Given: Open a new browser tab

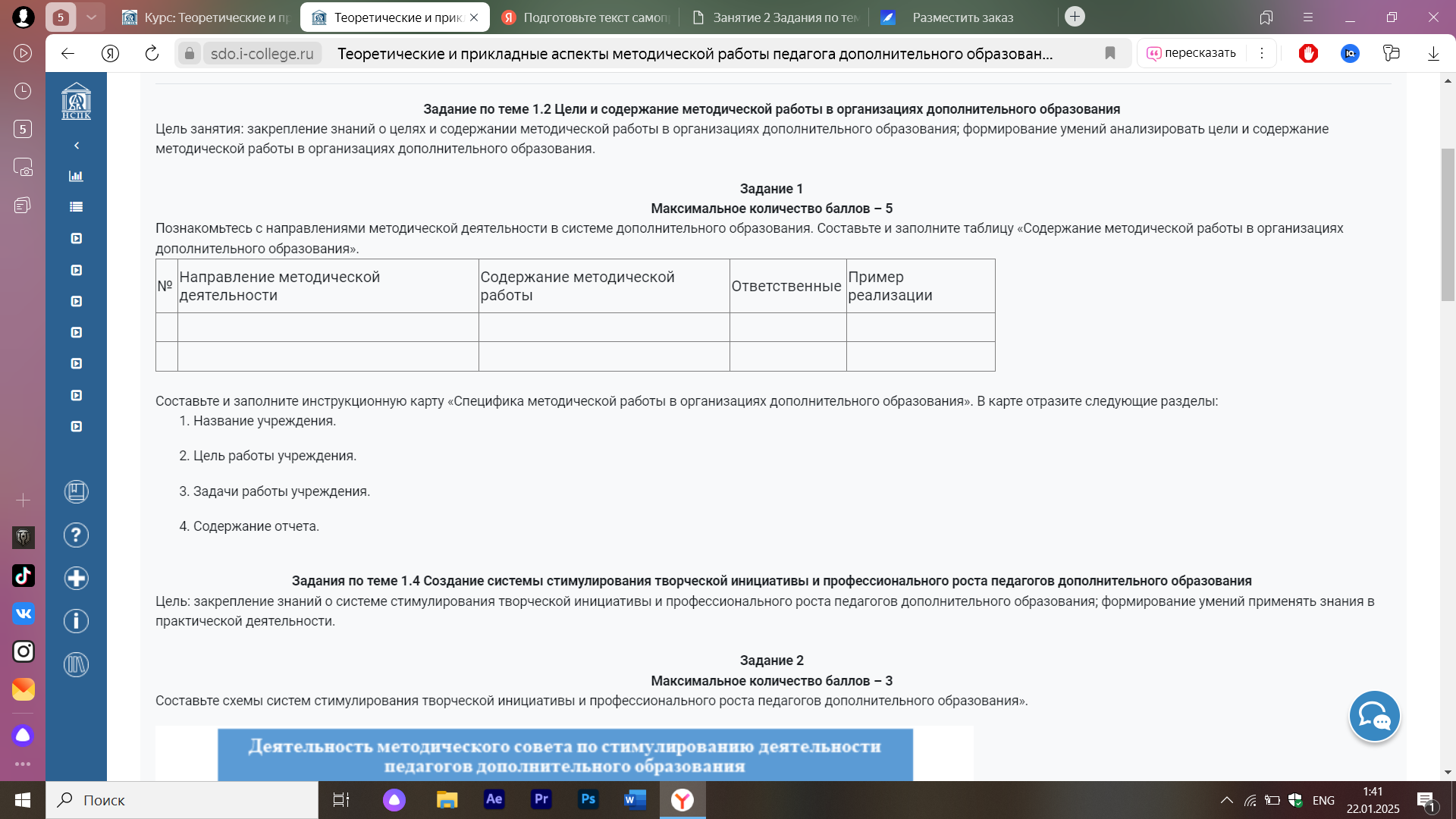Looking at the screenshot, I should (x=1075, y=17).
